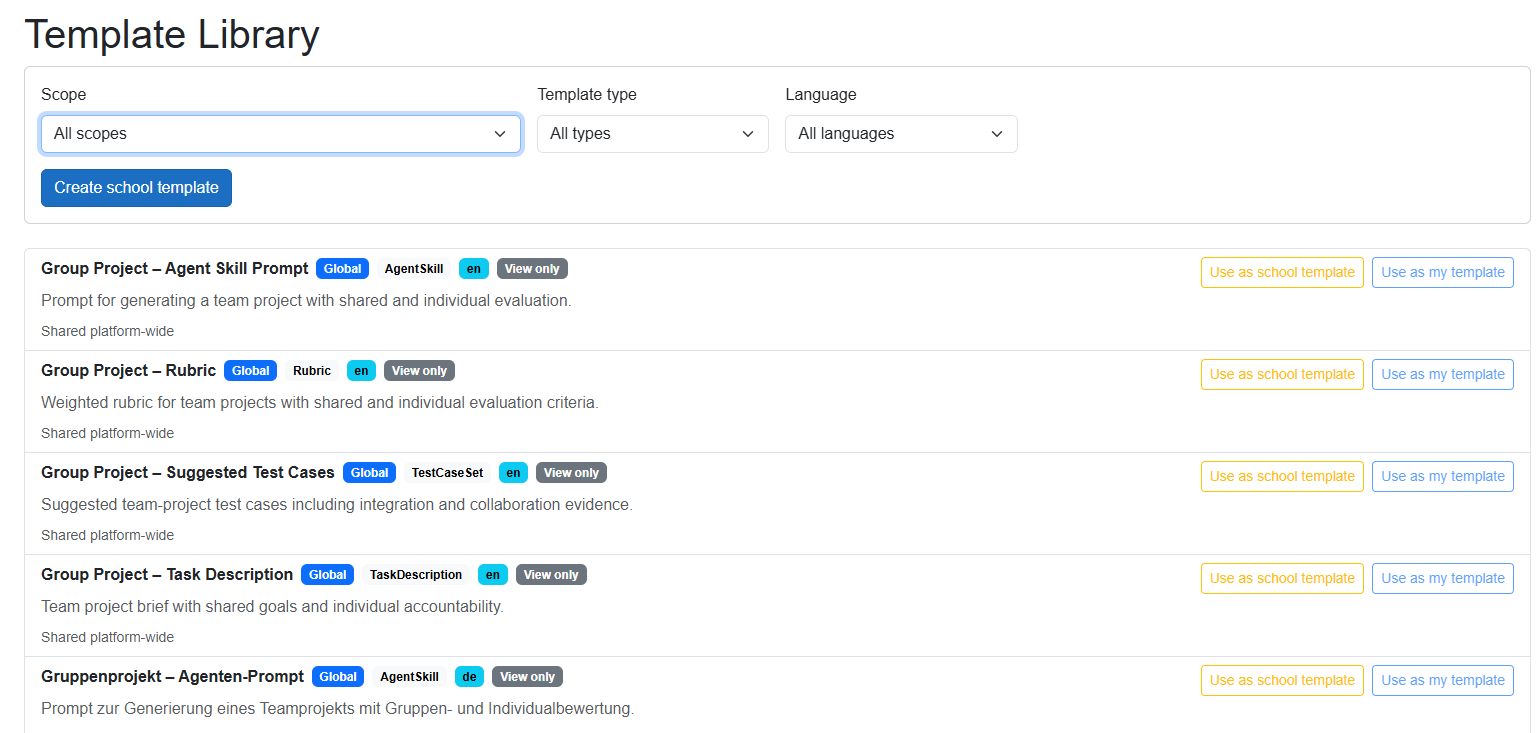Click the Group Project – Rubric title
This screenshot has width=1540, height=733.
click(x=128, y=370)
